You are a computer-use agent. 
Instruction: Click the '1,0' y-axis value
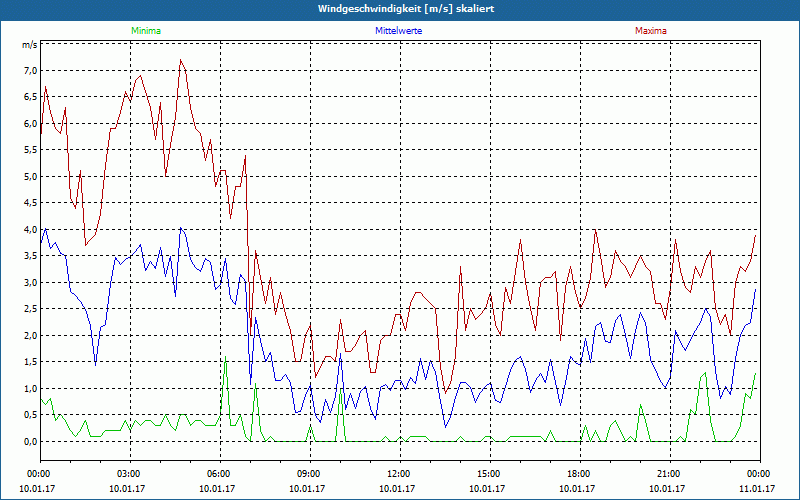click(31, 389)
